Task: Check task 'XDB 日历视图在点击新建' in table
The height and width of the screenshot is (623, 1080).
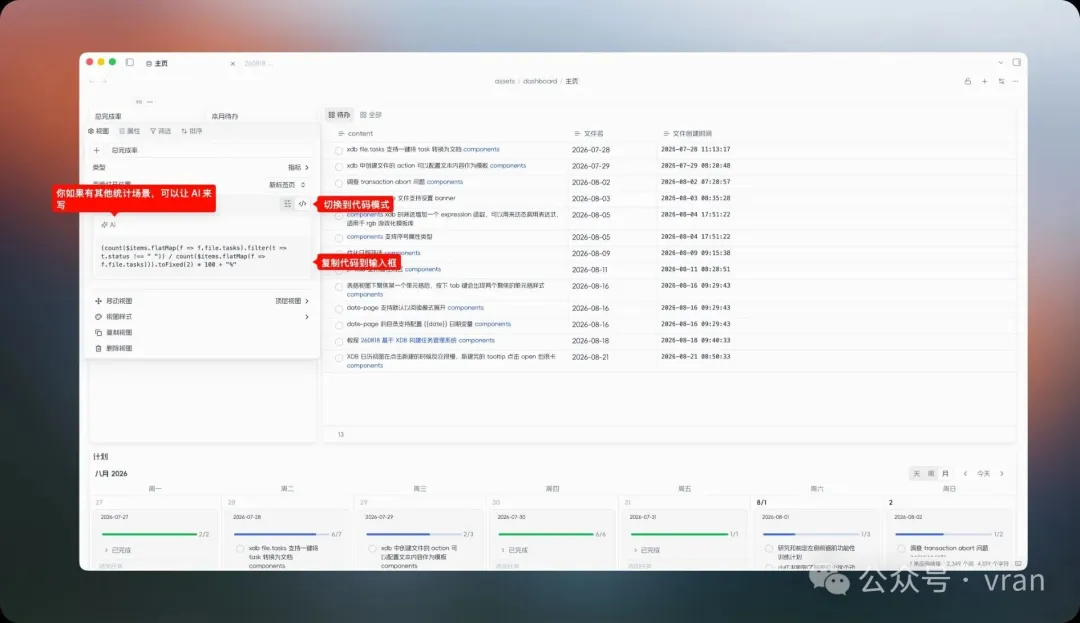Action: [339, 358]
